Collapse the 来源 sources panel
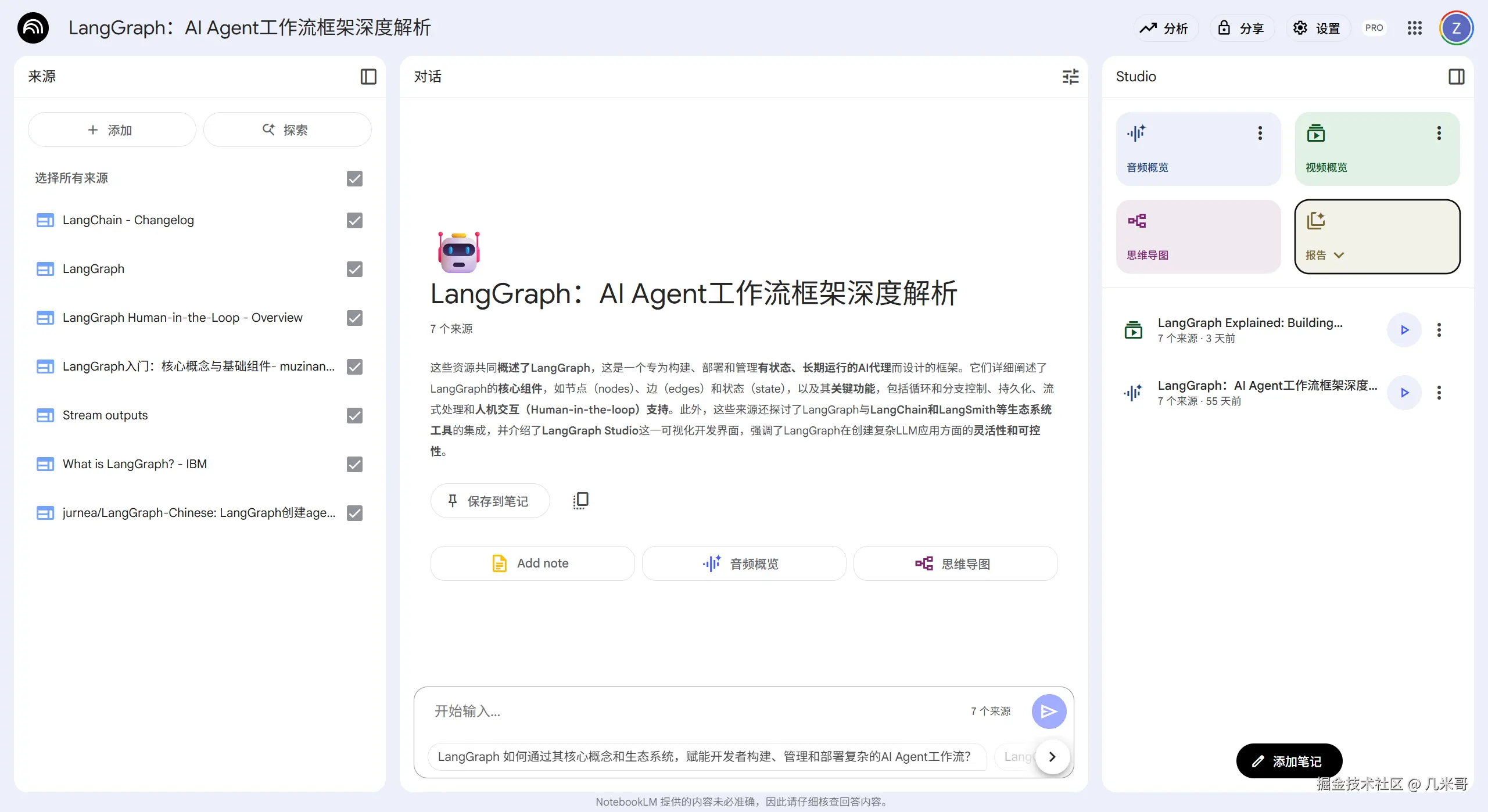 (x=368, y=76)
